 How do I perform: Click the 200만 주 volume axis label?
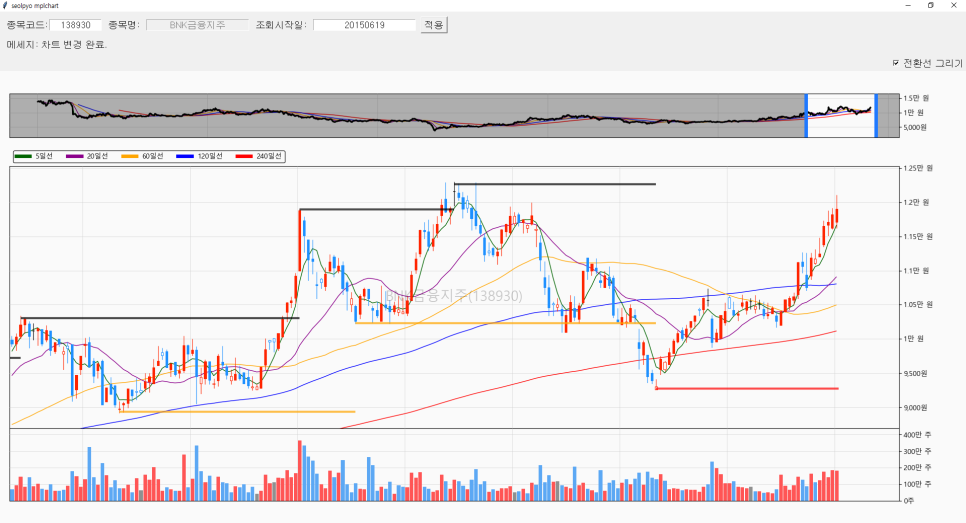(x=917, y=468)
